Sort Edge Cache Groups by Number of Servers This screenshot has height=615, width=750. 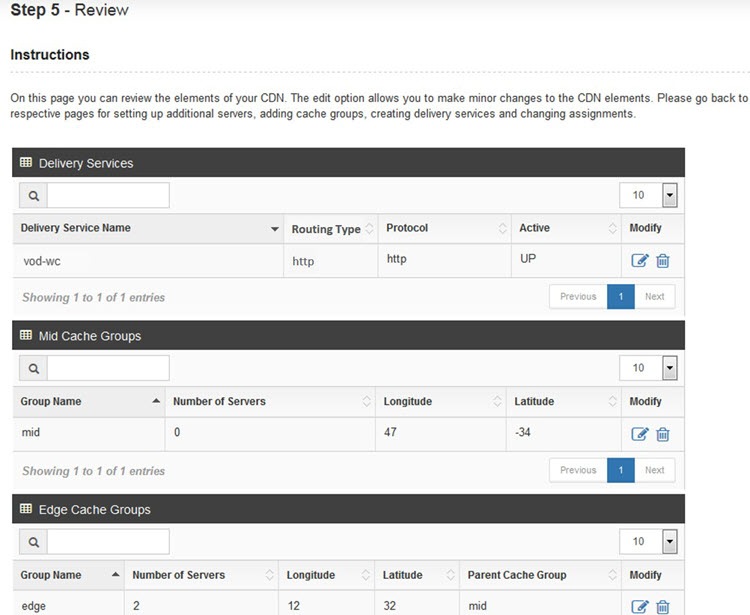[202, 575]
